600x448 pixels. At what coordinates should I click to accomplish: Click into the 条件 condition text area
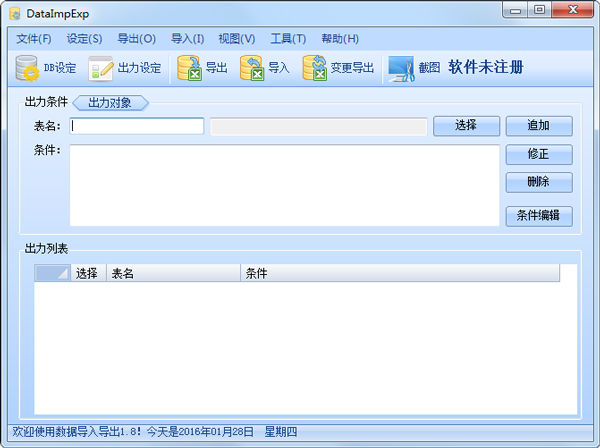(x=284, y=185)
